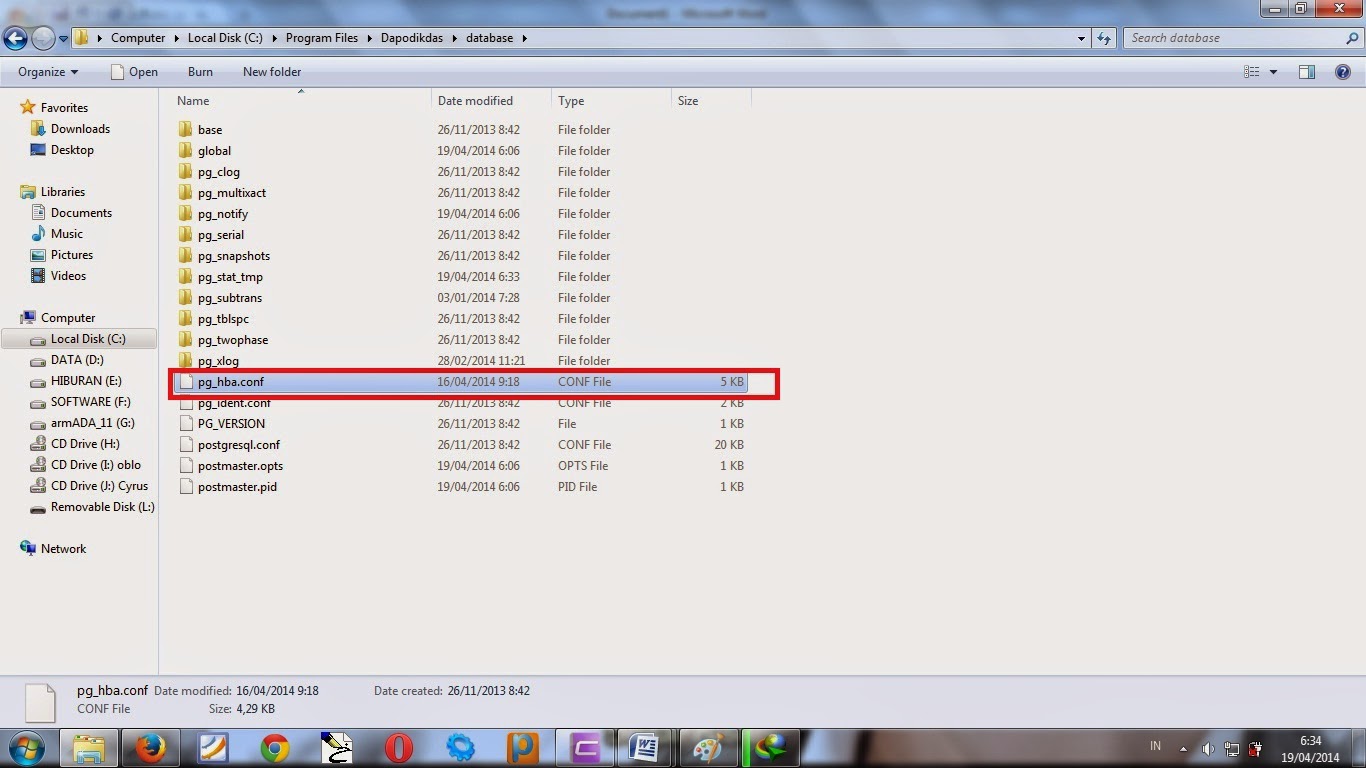Open Google Chrome from the taskbar
This screenshot has height=768, width=1366.
click(275, 748)
